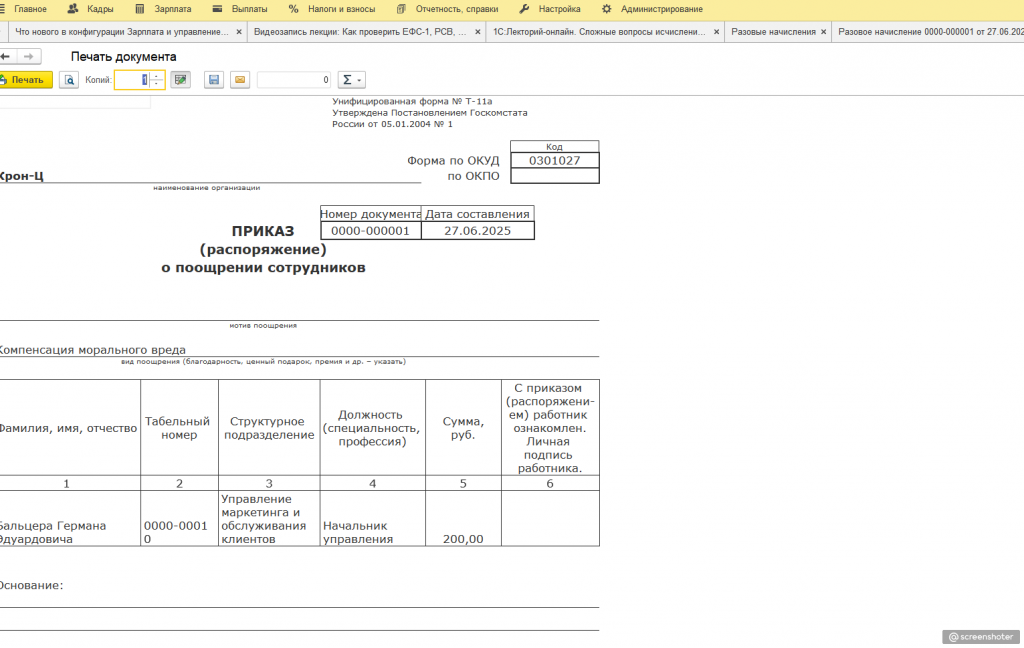Click the Отчетность documents icon
Viewport: 1024px width, 648px height.
coord(401,9)
